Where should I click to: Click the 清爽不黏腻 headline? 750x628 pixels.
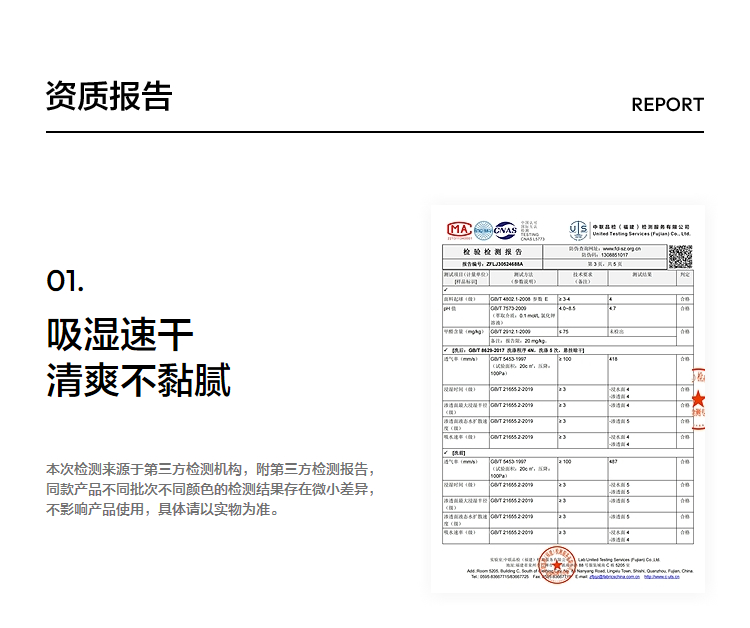click(139, 380)
